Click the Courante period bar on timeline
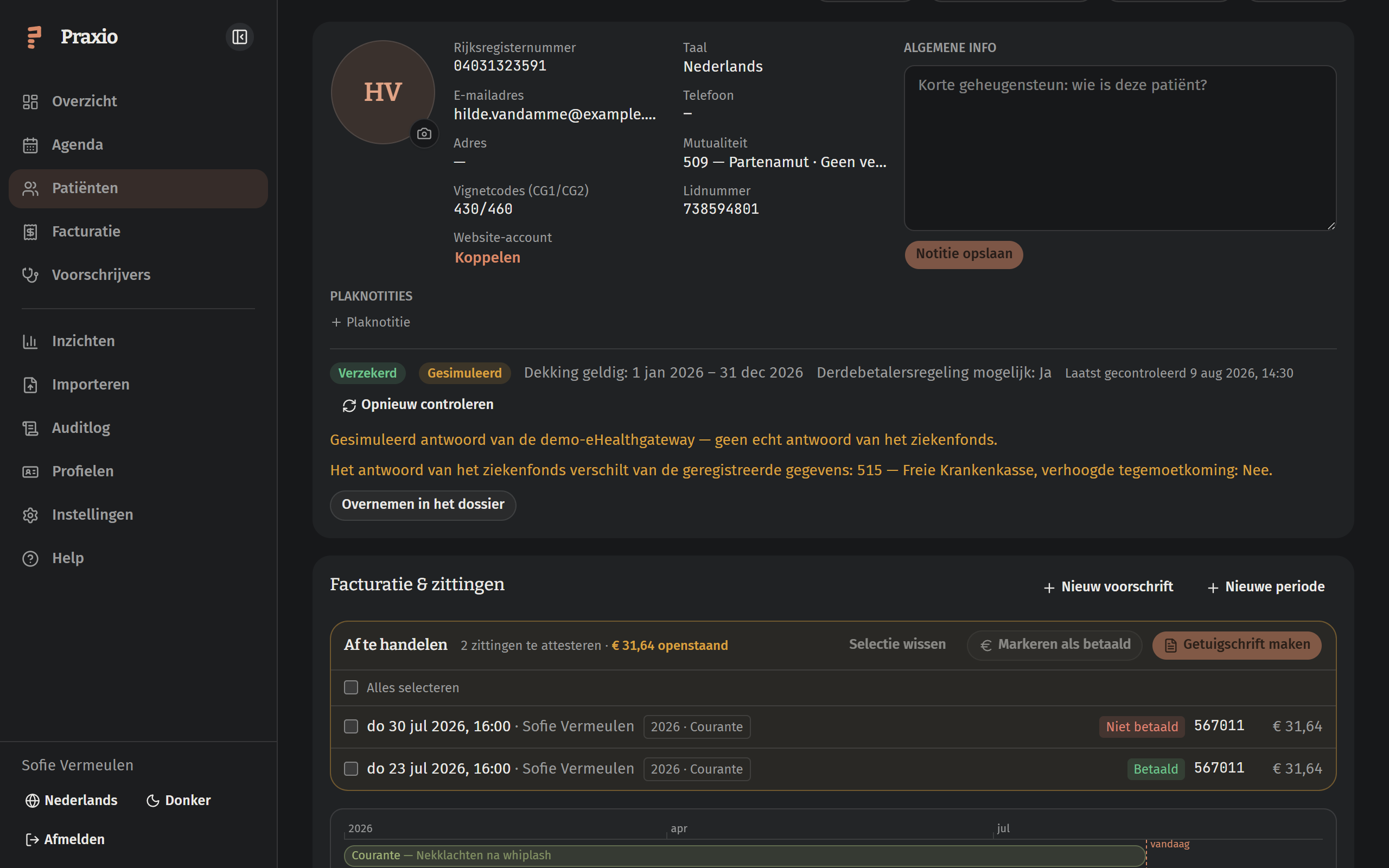This screenshot has width=1389, height=868. tap(744, 856)
